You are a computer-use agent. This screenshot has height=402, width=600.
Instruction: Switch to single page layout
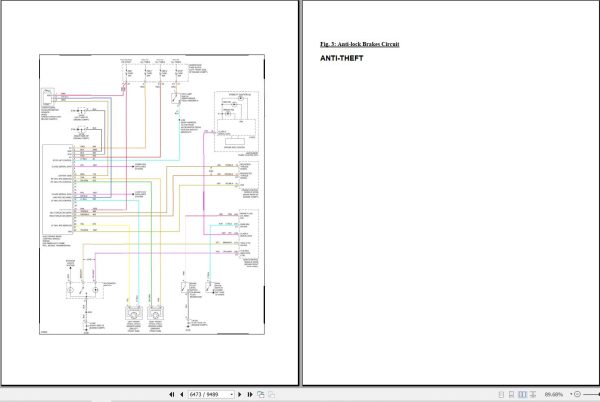tap(501, 394)
